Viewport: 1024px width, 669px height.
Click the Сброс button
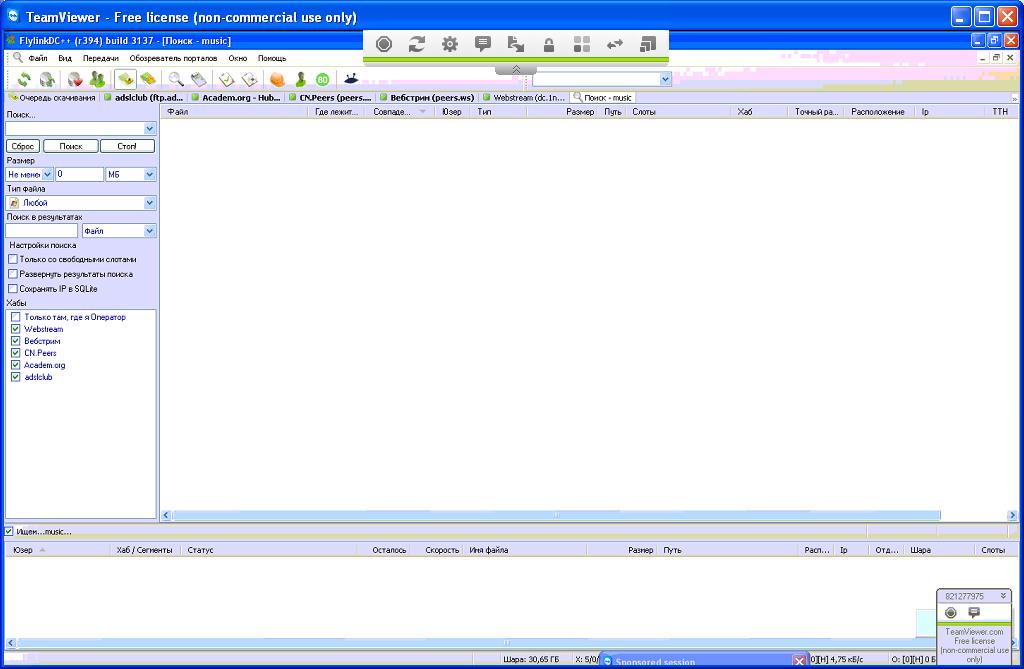pos(23,146)
